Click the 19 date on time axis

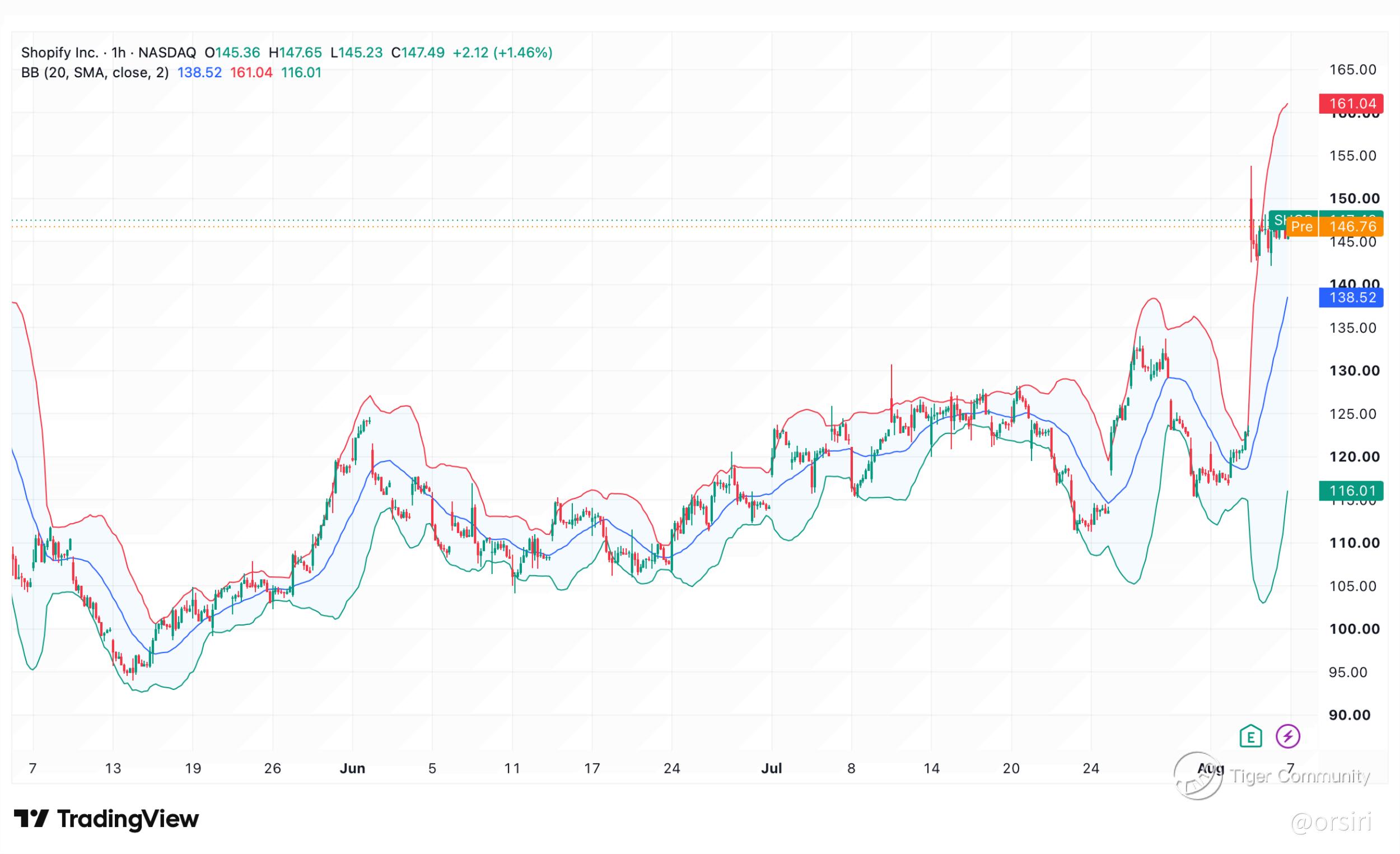click(193, 769)
